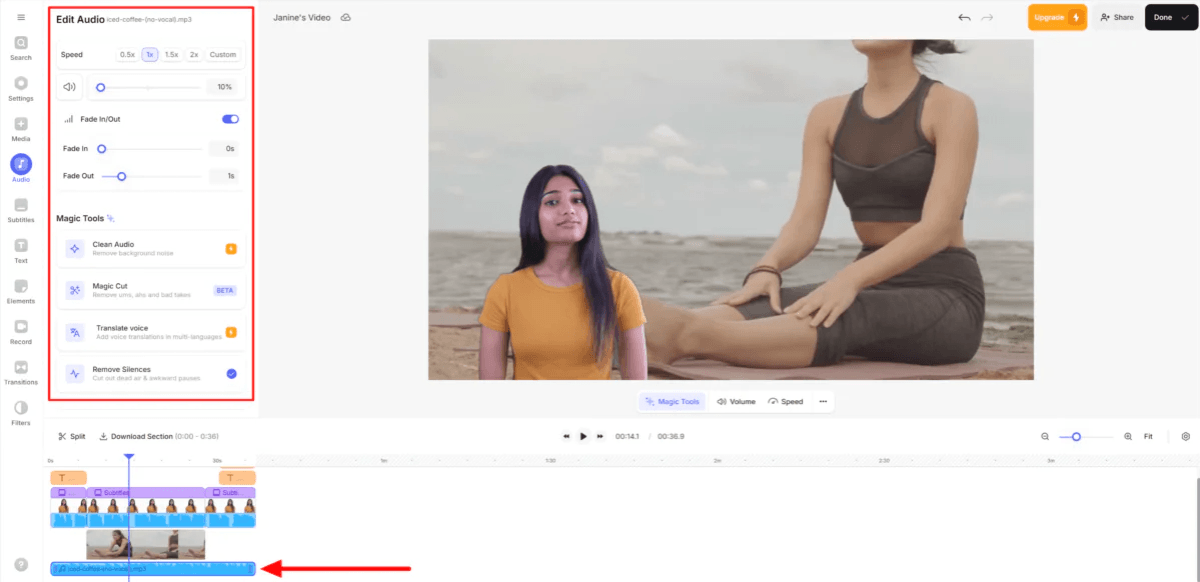Open the Elements sidebar panel
Screen dimensions: 1200x582
coord(21,290)
